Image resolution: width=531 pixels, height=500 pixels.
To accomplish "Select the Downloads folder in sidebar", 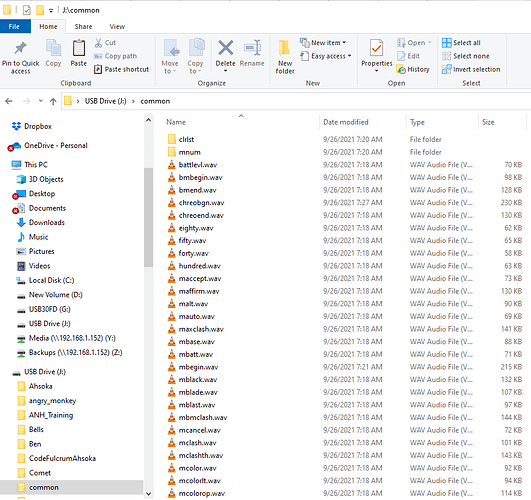I will tap(47, 223).
